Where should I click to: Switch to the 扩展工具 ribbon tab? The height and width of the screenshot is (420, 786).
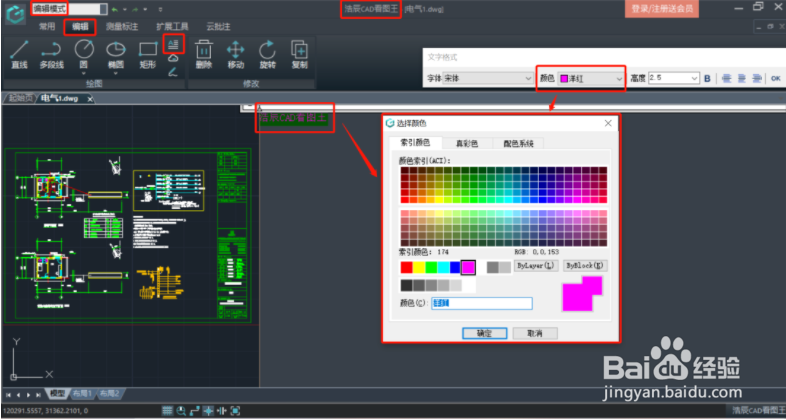coord(172,27)
